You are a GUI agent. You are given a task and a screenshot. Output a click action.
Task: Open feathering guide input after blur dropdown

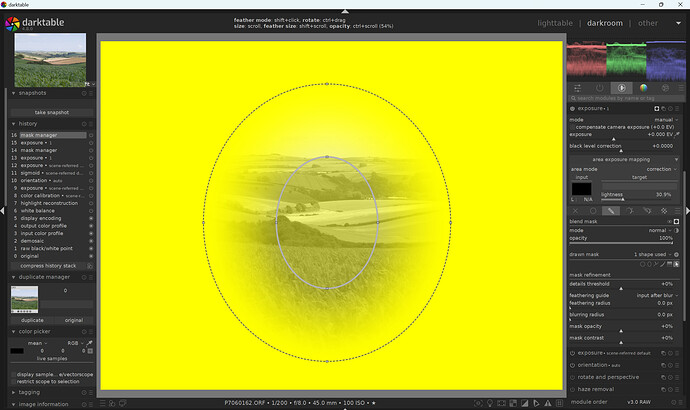point(657,296)
